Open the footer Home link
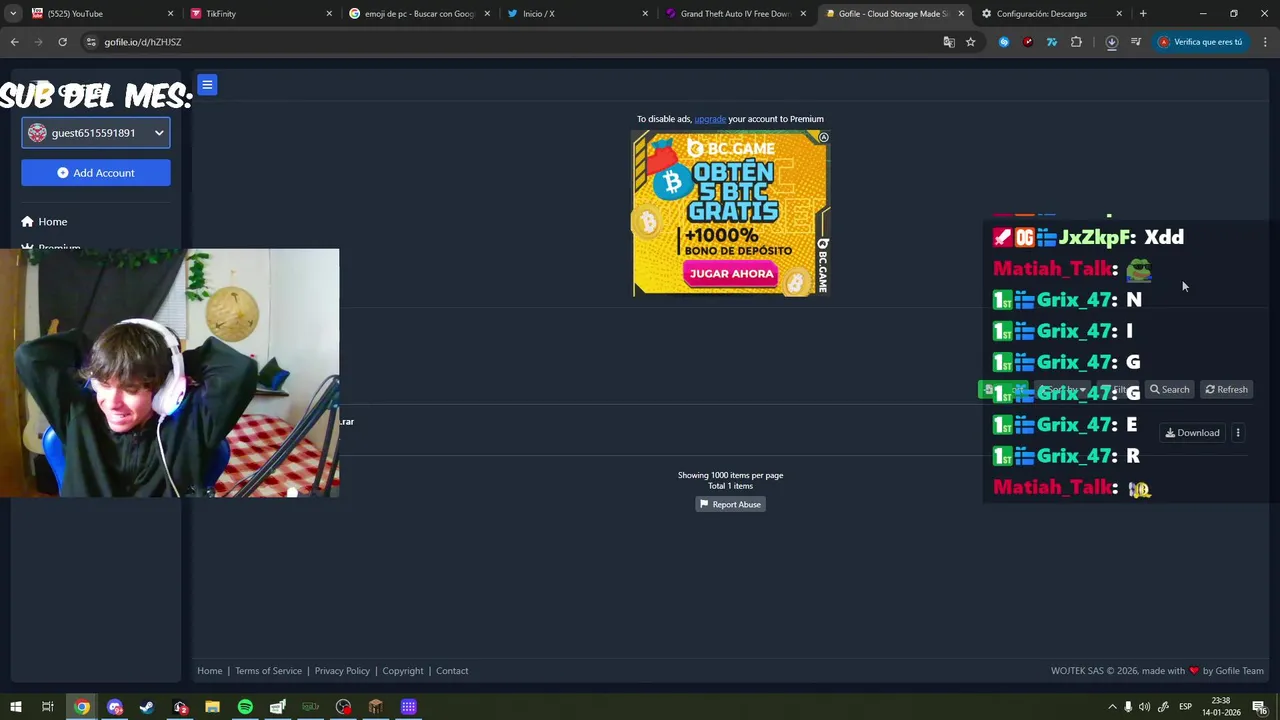The image size is (1280, 720). (x=210, y=671)
